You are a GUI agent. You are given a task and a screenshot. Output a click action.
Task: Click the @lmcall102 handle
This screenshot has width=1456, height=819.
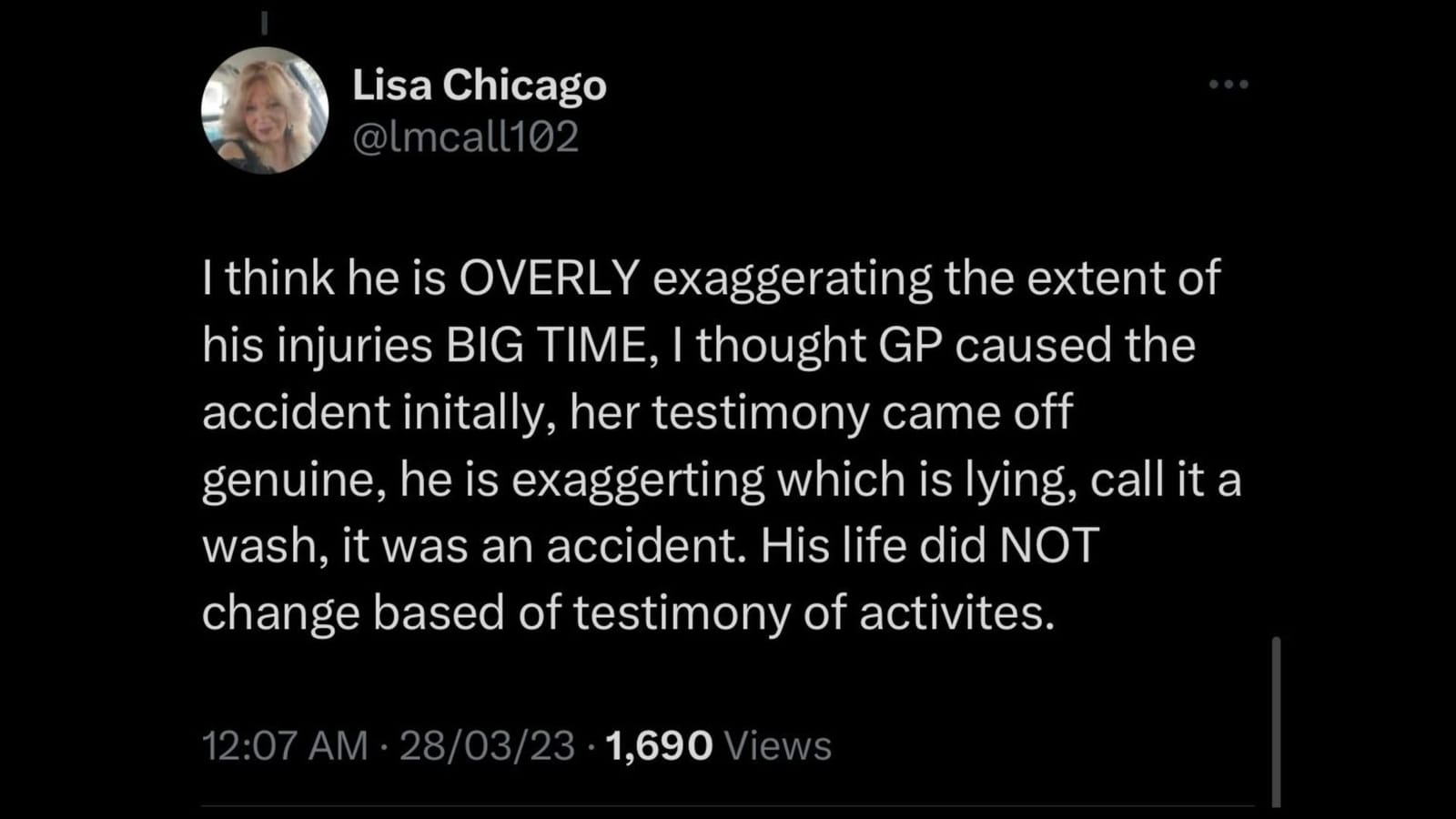[465, 137]
